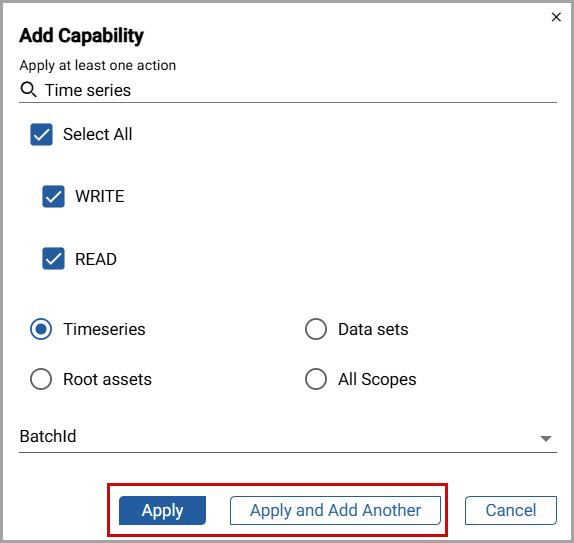
Task: Expand the list using the dropdown arrow
Action: click(546, 439)
